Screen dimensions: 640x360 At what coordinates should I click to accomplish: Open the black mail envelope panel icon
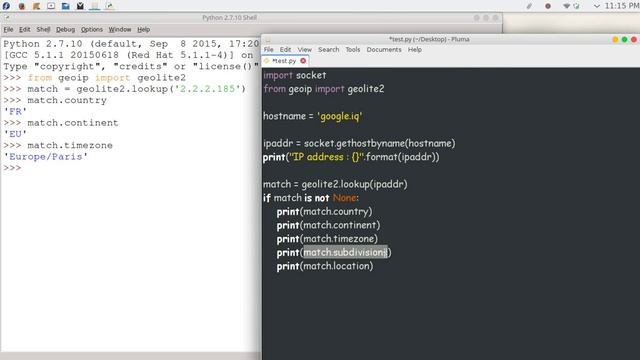80,6
